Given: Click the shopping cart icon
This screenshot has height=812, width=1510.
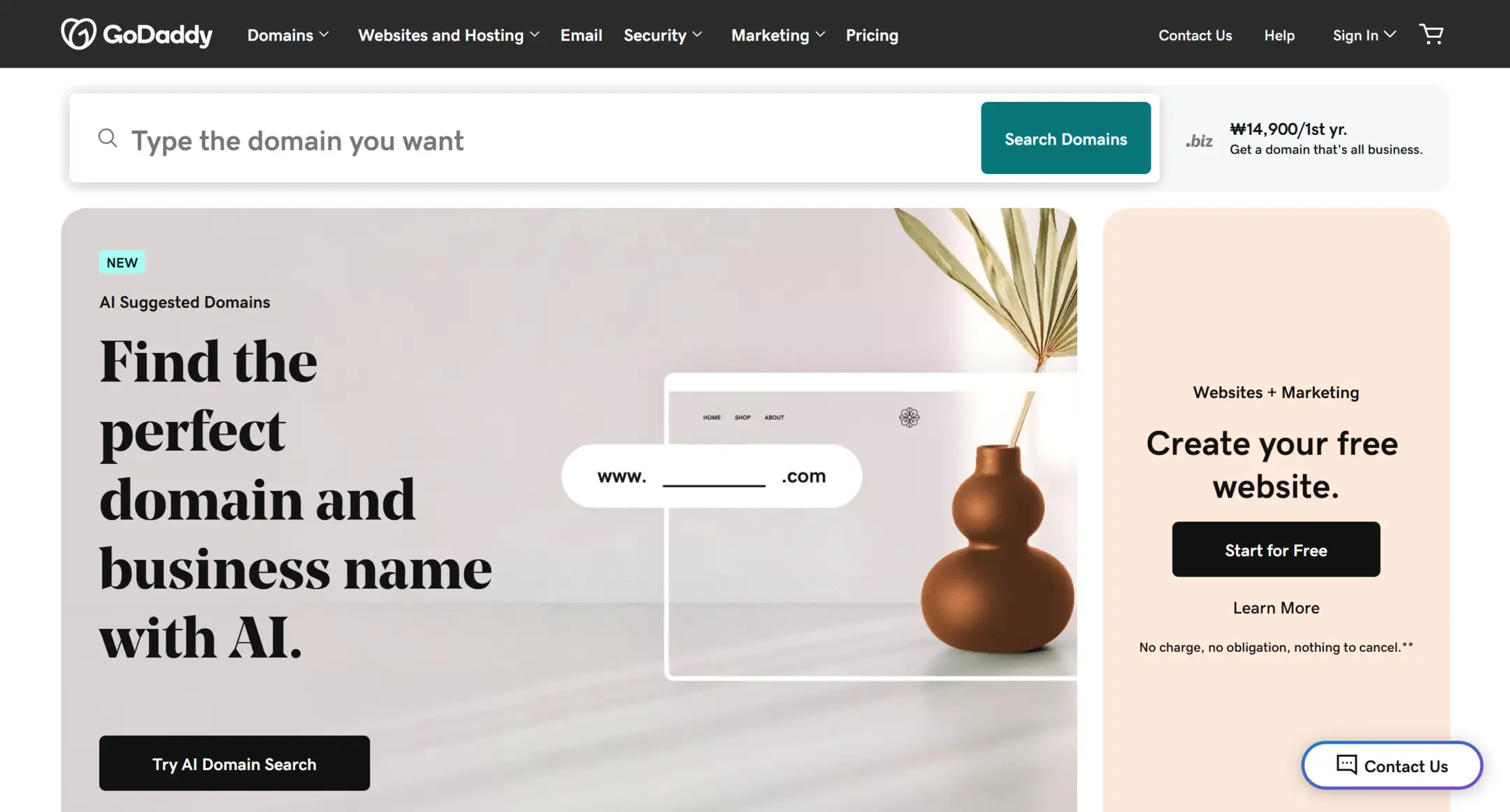Looking at the screenshot, I should (x=1431, y=34).
